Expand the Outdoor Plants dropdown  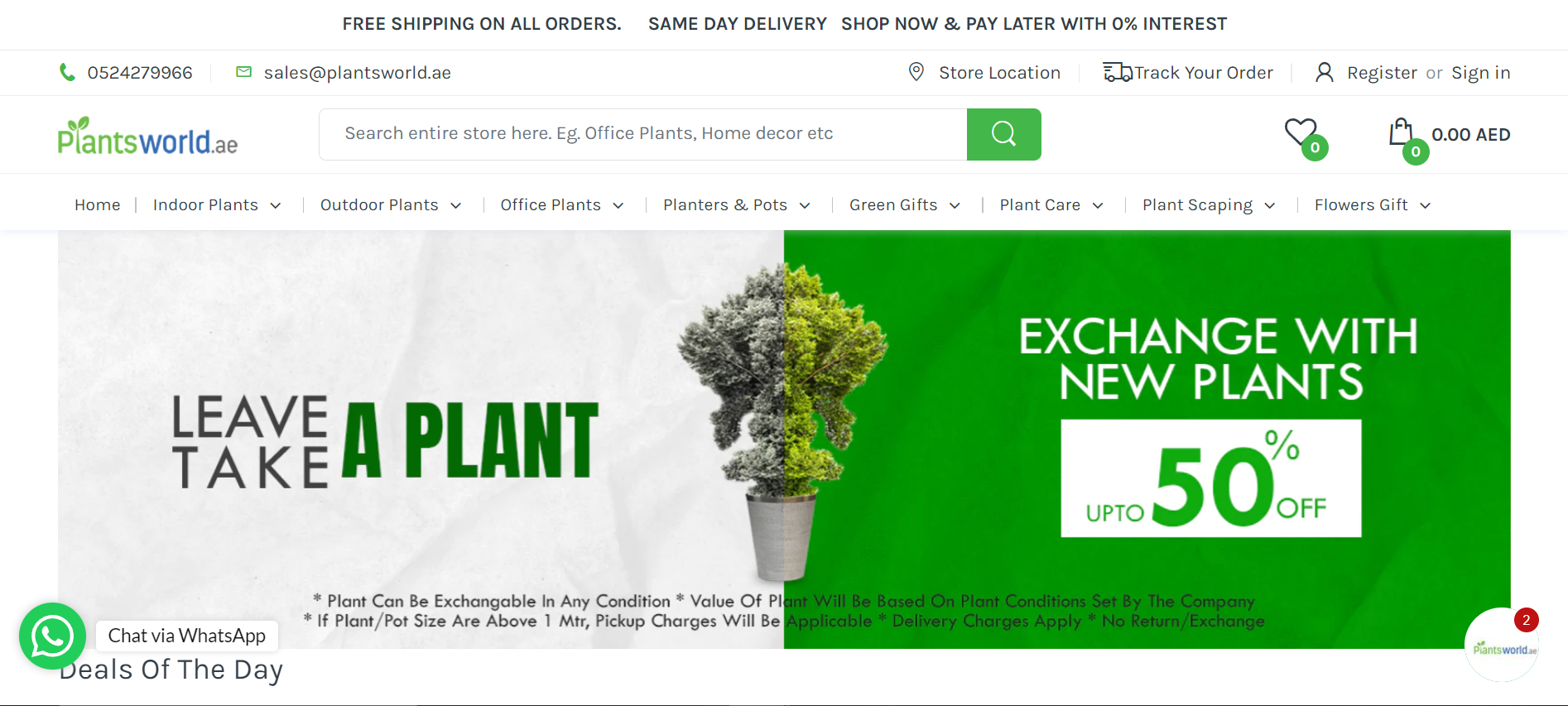point(455,205)
